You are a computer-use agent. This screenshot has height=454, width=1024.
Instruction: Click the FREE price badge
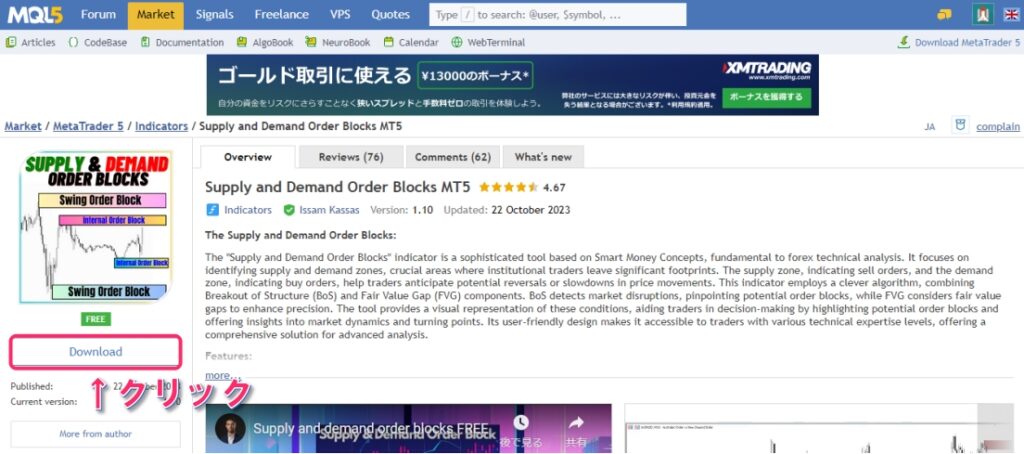[96, 319]
